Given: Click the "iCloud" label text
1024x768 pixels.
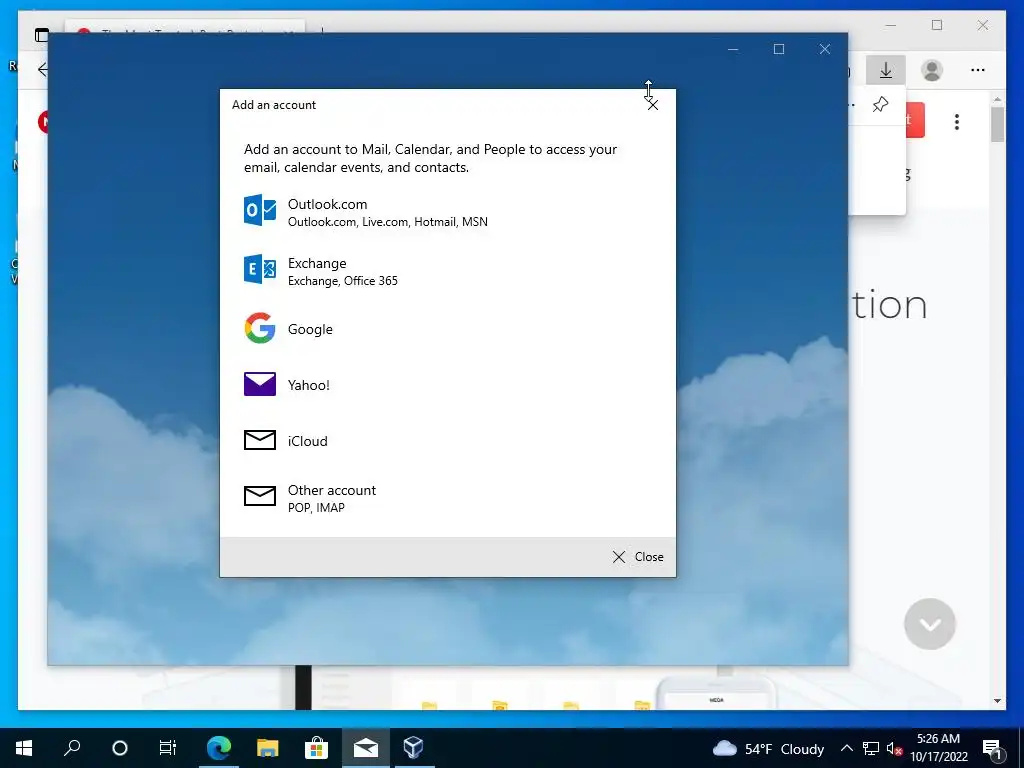Looking at the screenshot, I should pos(308,441).
